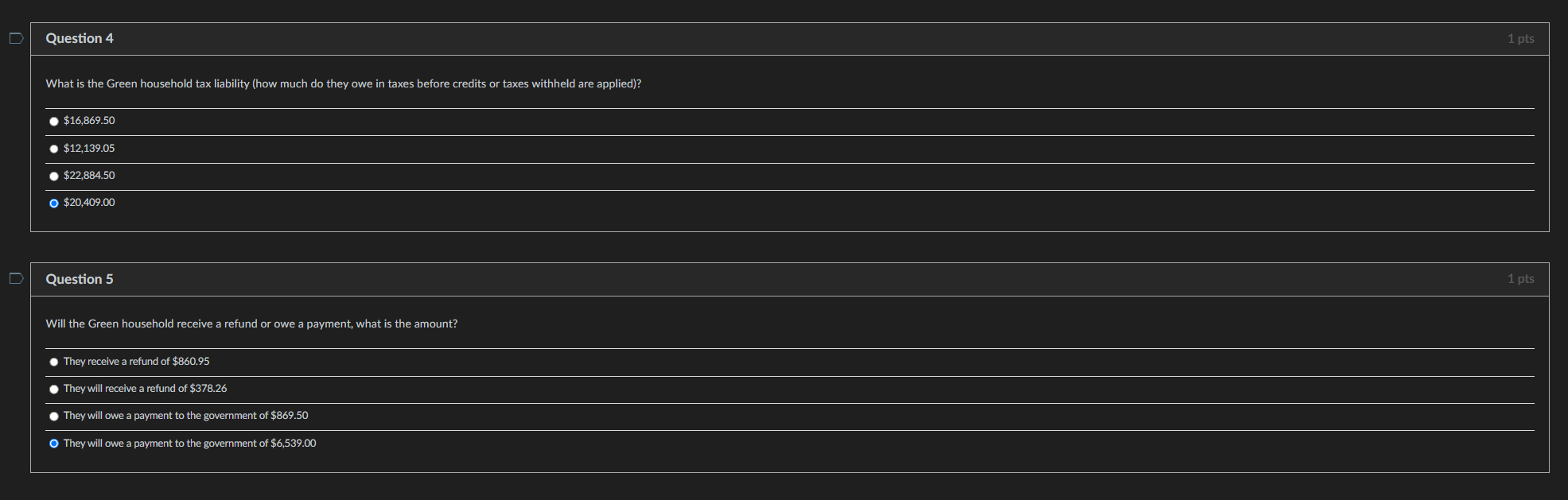Viewport: 1568px width, 500px height.
Task: Select refund of $378.26 for Question 5
Action: click(53, 389)
